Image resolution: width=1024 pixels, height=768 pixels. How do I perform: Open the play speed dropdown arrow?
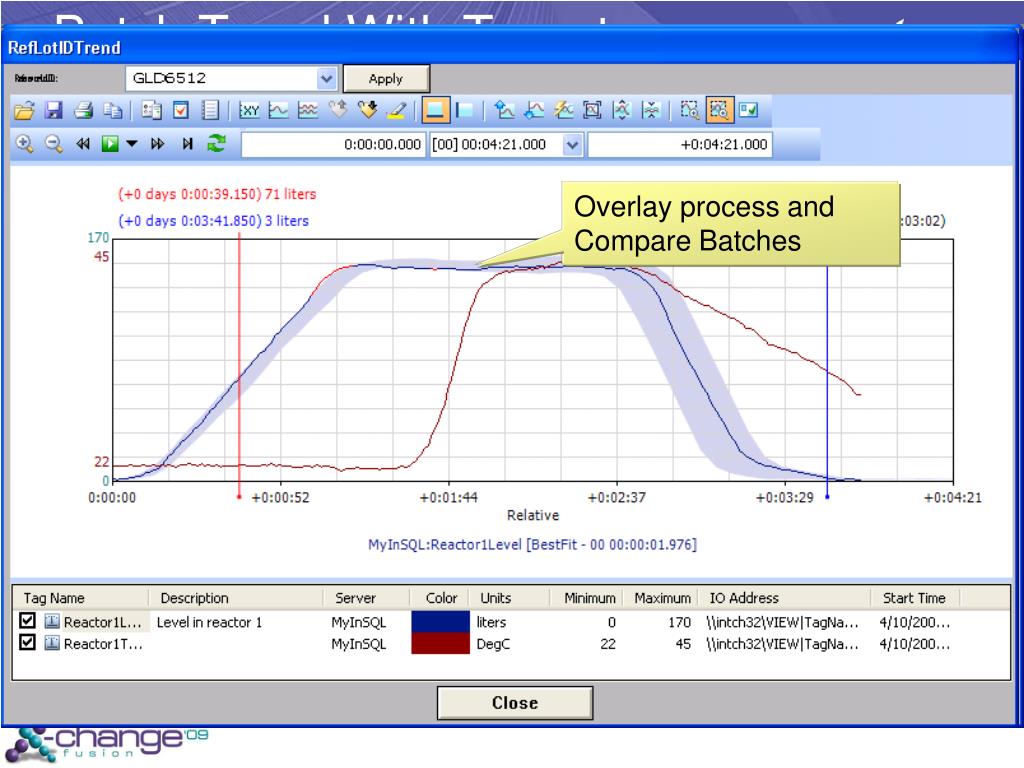coord(132,144)
